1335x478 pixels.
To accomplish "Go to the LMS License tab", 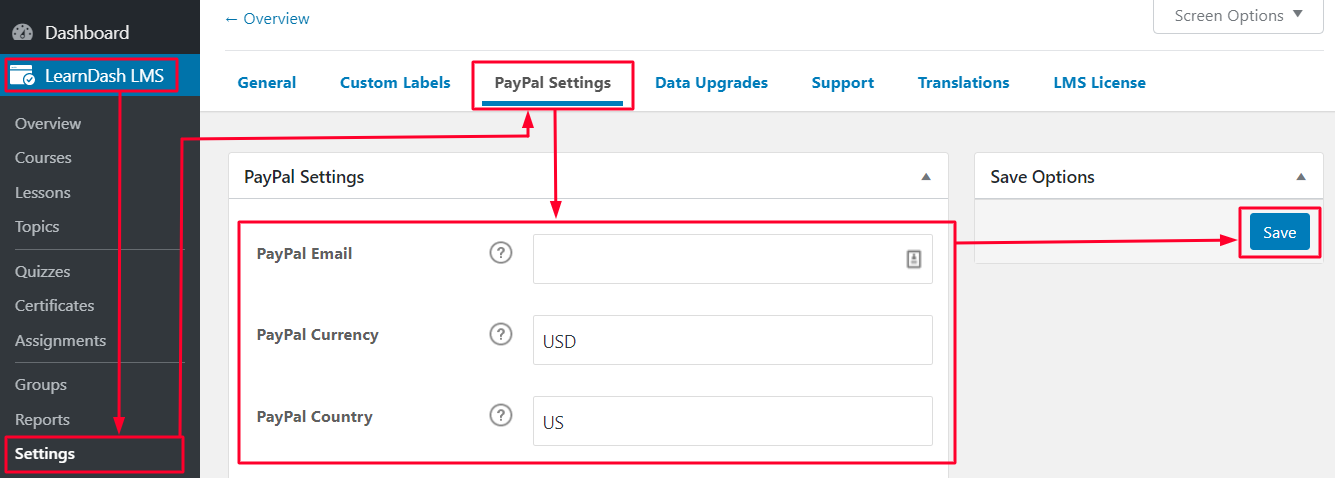I will coord(1099,83).
